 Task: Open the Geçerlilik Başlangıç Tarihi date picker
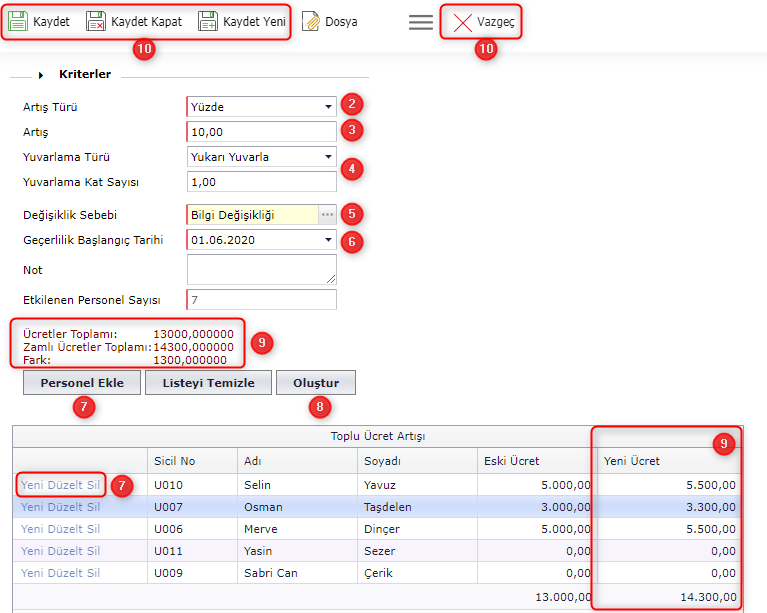tap(328, 240)
